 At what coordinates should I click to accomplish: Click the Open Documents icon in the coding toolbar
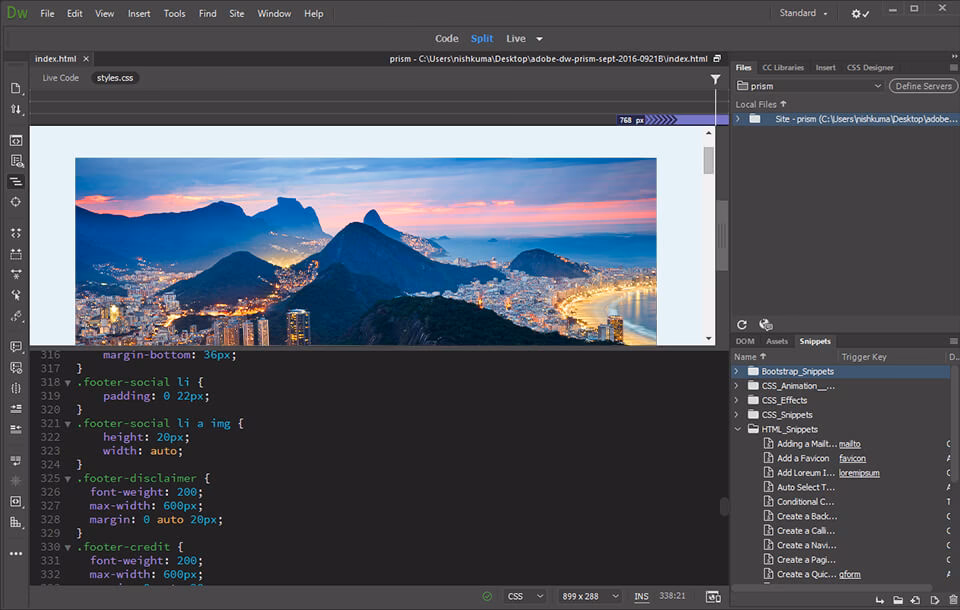pyautogui.click(x=15, y=88)
